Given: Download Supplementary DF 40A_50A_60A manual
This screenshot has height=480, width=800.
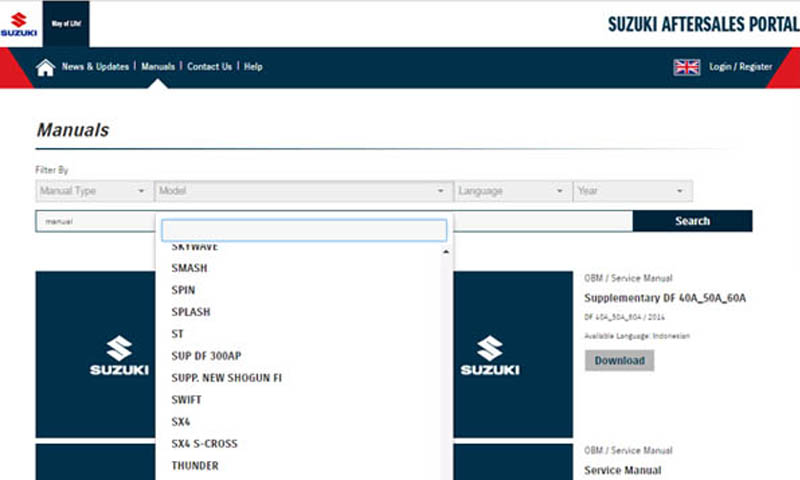Looking at the screenshot, I should pos(619,361).
